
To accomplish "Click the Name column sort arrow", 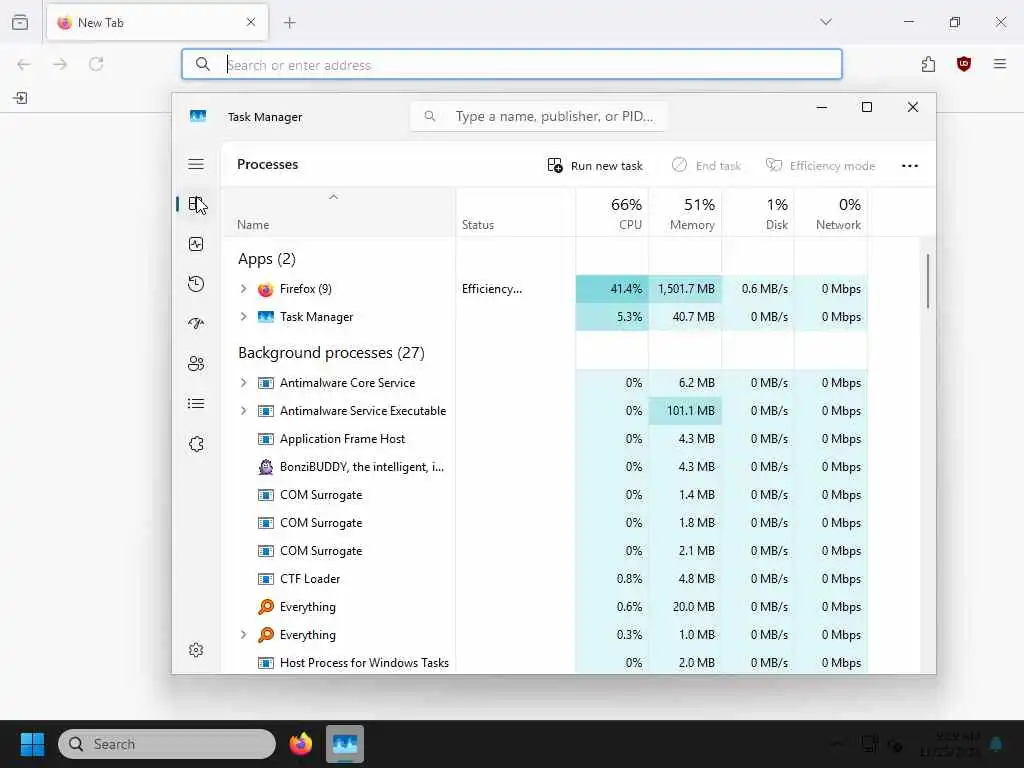I will tap(333, 197).
